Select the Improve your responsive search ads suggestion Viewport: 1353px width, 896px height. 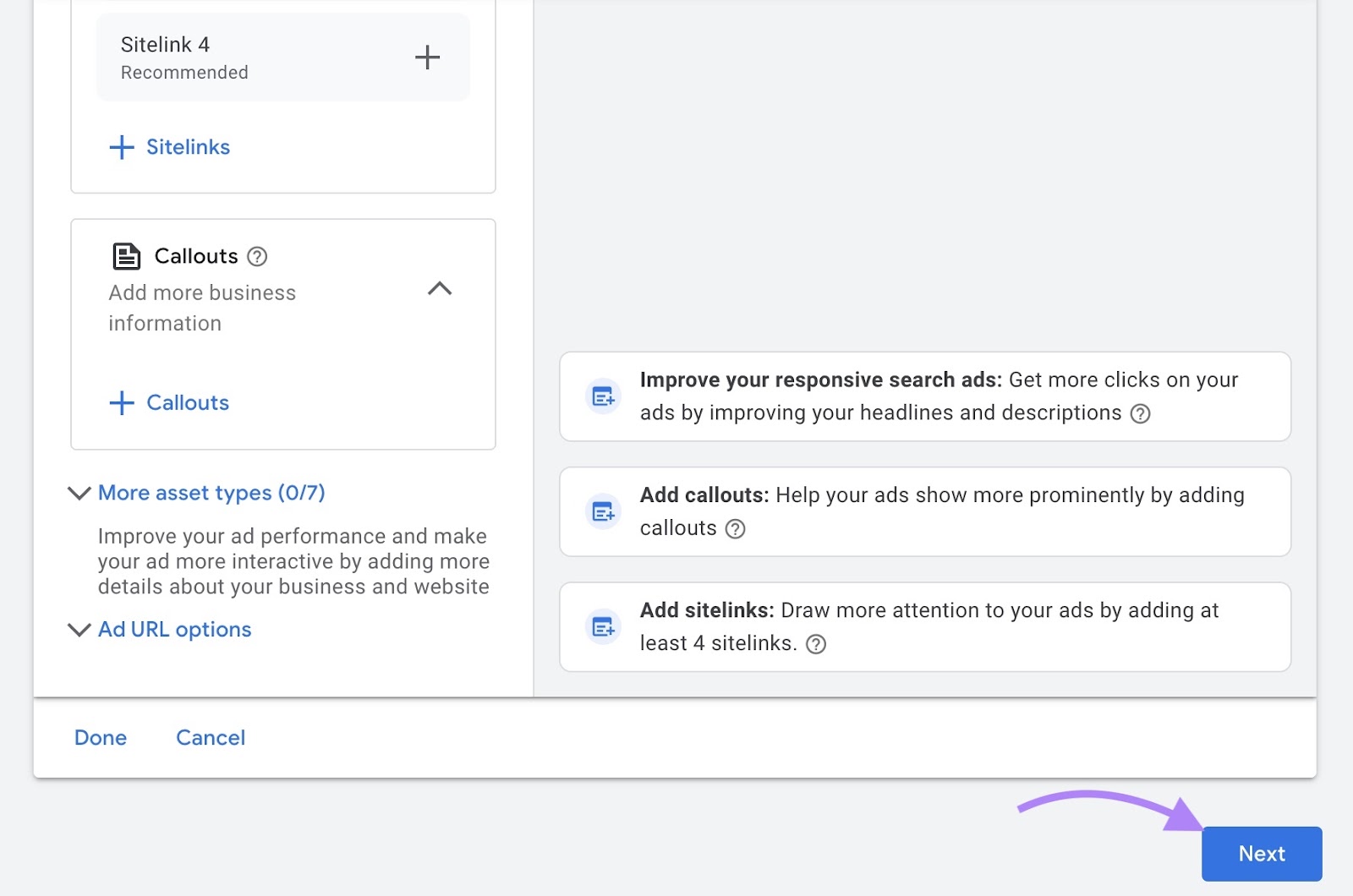925,396
